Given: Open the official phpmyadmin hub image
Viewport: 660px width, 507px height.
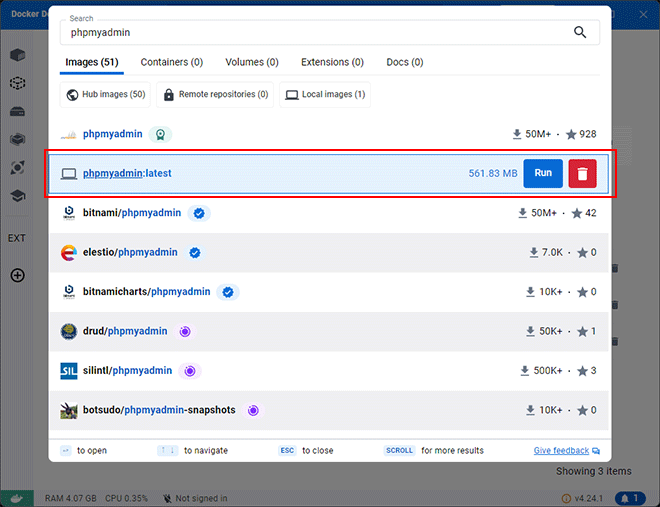Looking at the screenshot, I should pyautogui.click(x=112, y=134).
